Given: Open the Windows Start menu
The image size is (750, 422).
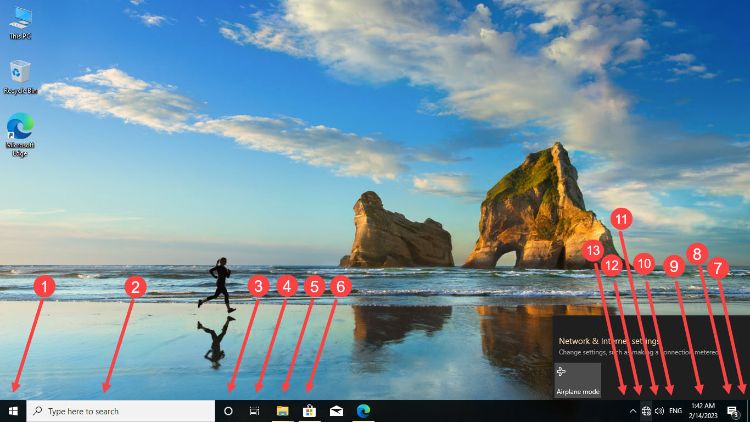Looking at the screenshot, I should [13, 411].
